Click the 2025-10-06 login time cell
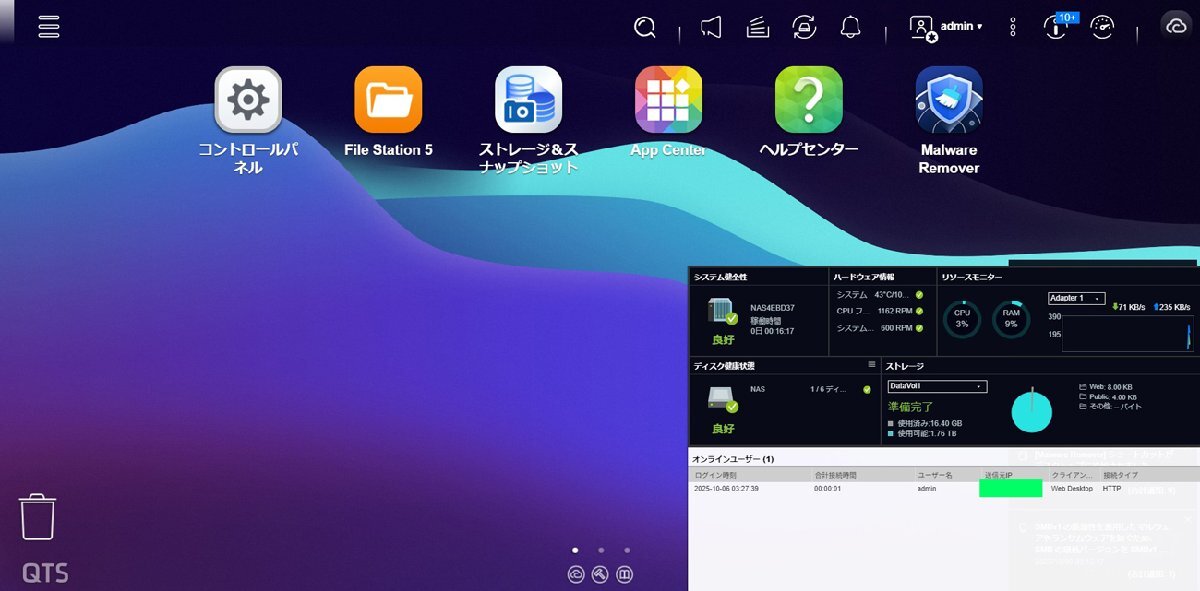 tap(726, 489)
